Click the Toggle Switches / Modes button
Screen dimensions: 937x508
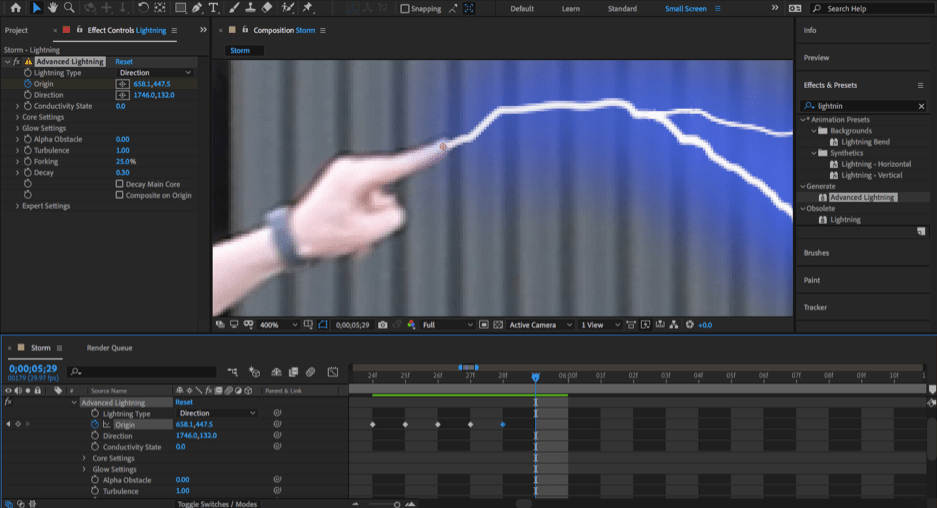pyautogui.click(x=217, y=504)
